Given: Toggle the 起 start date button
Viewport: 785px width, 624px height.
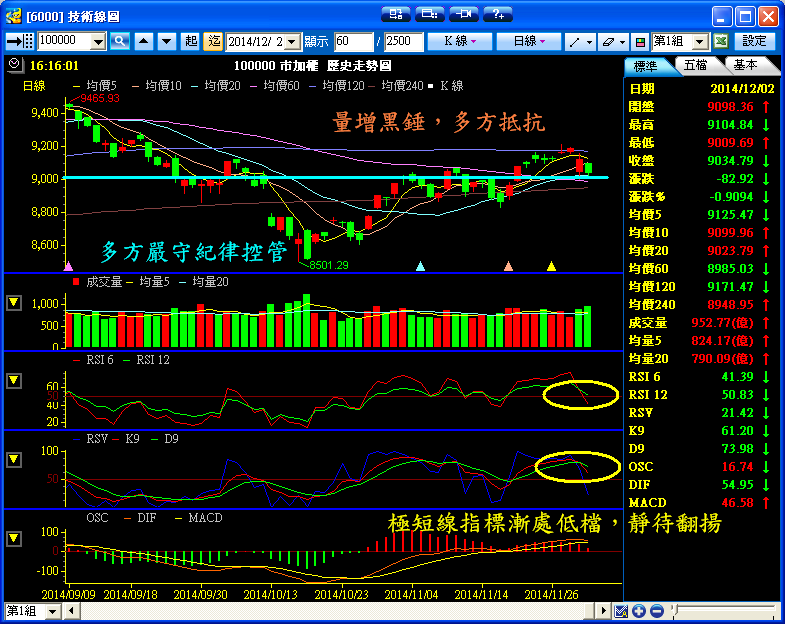Looking at the screenshot, I should (x=191, y=41).
